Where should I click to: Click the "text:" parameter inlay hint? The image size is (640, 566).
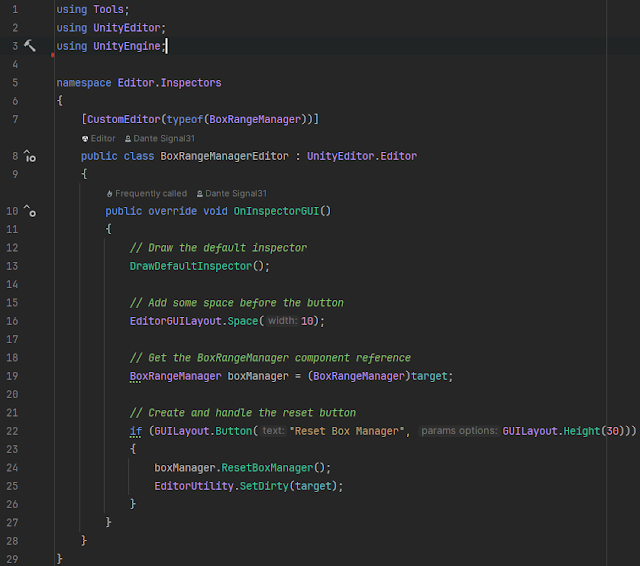click(x=273, y=431)
